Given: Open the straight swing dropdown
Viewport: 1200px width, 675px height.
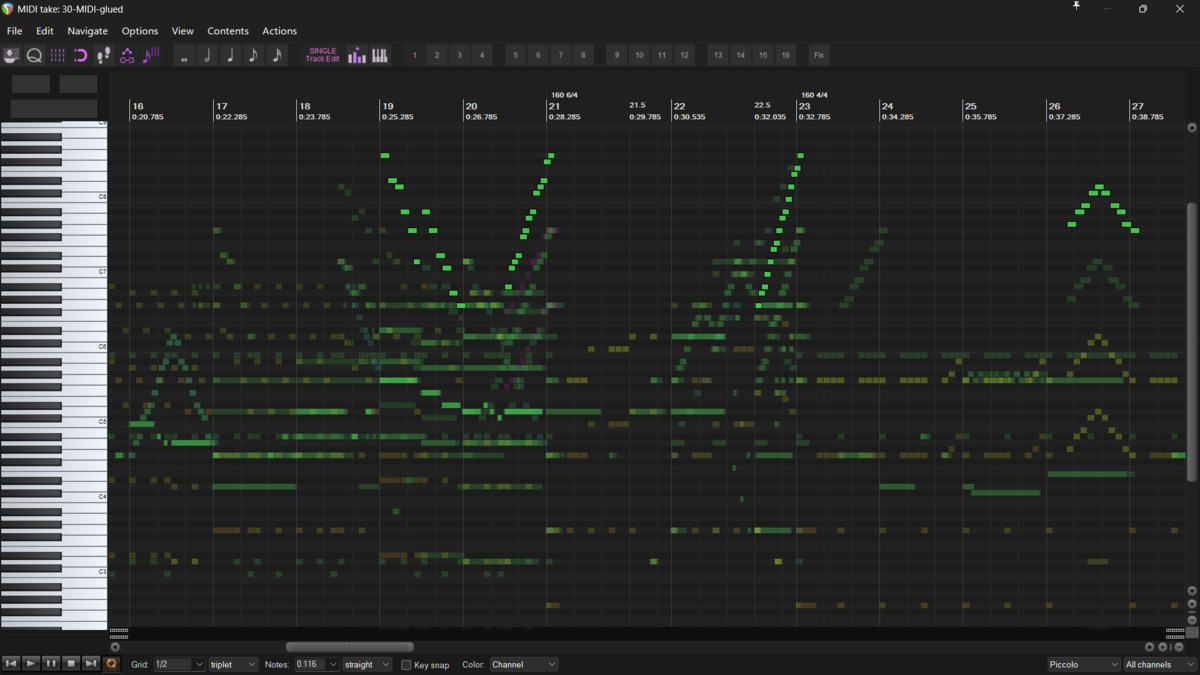Looking at the screenshot, I should (x=367, y=665).
